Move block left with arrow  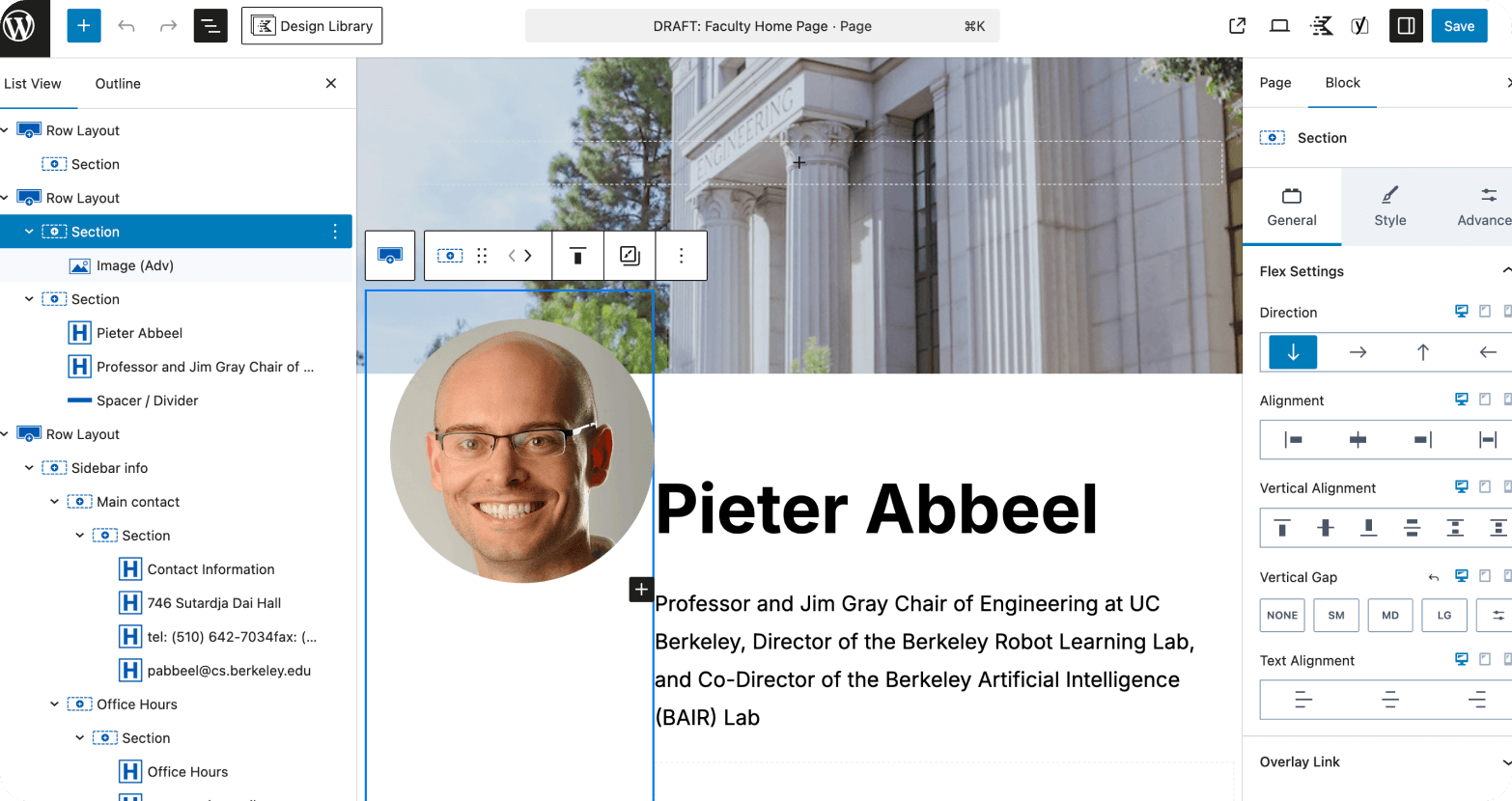point(513,256)
